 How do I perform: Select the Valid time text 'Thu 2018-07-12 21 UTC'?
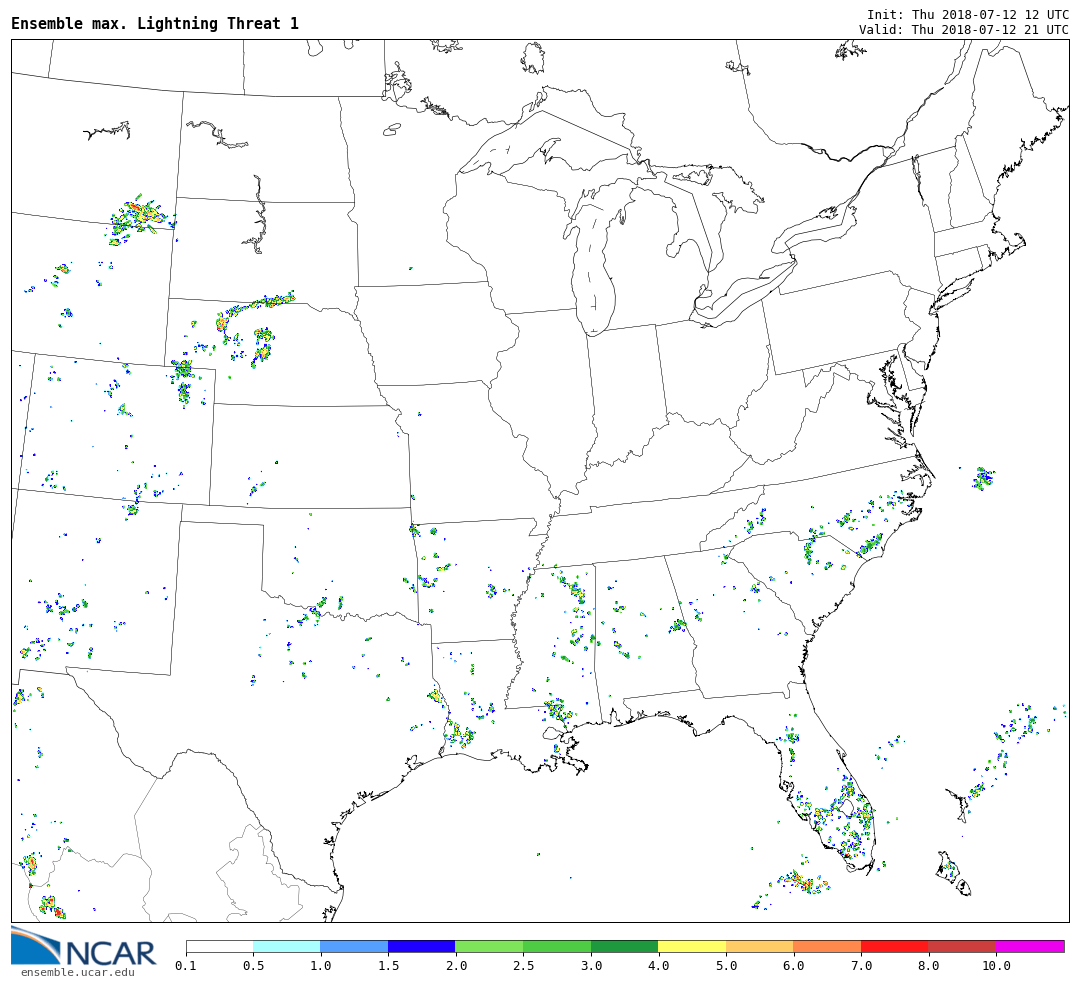pos(990,30)
